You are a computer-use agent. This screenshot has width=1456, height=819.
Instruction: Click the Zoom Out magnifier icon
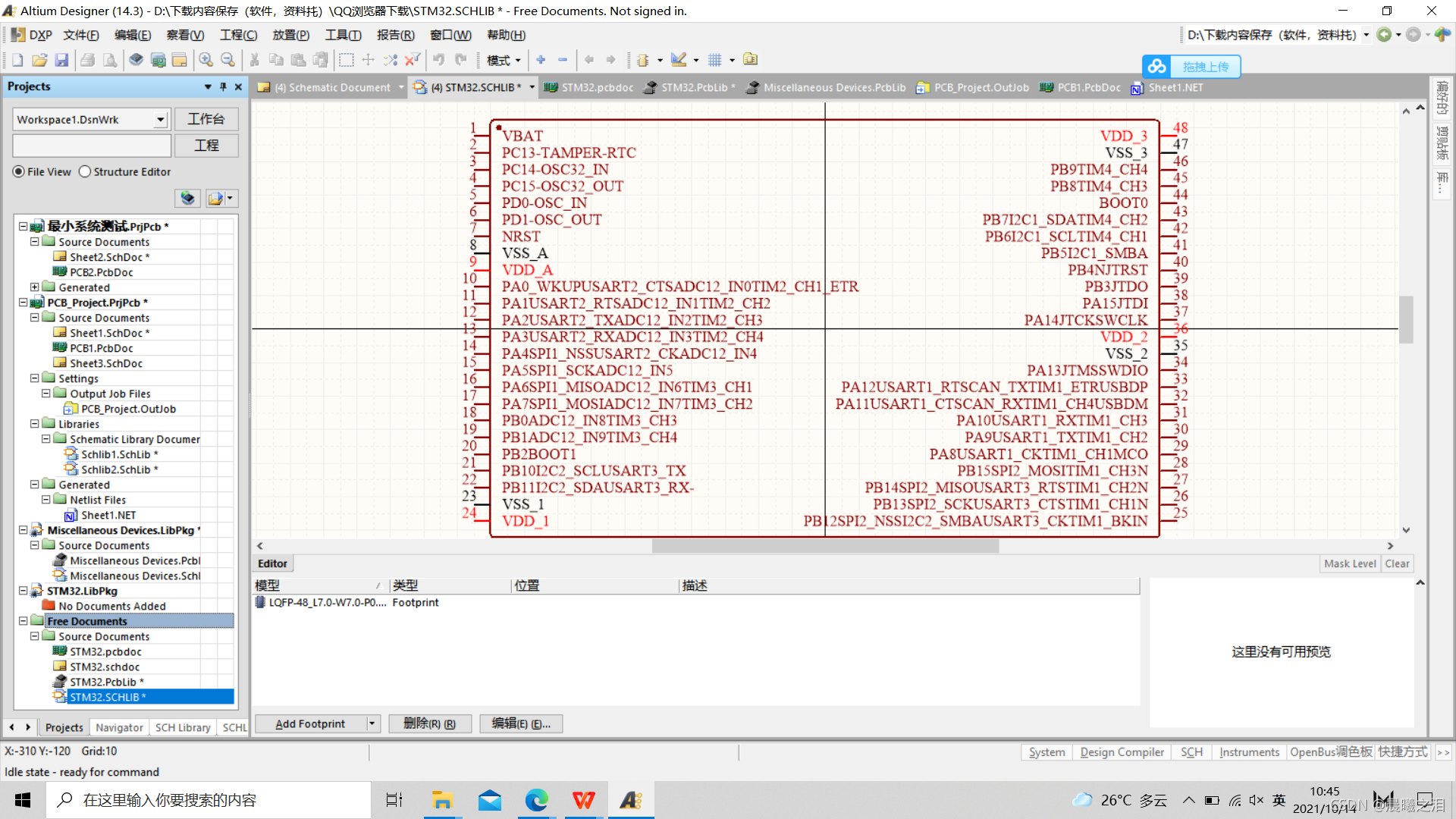(x=227, y=60)
